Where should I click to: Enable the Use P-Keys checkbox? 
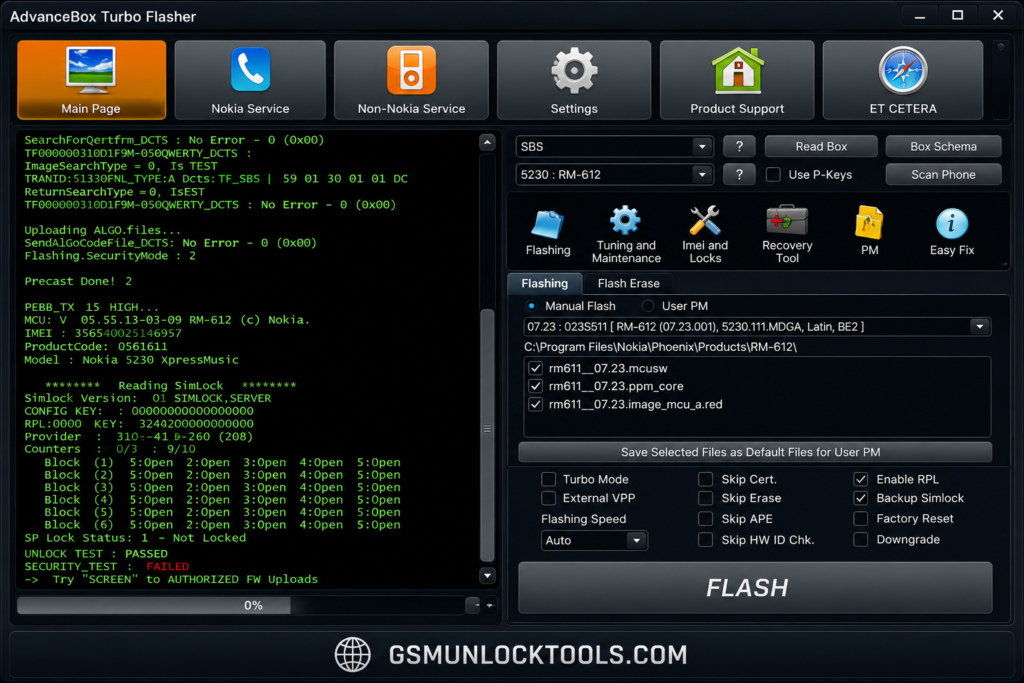pyautogui.click(x=773, y=174)
